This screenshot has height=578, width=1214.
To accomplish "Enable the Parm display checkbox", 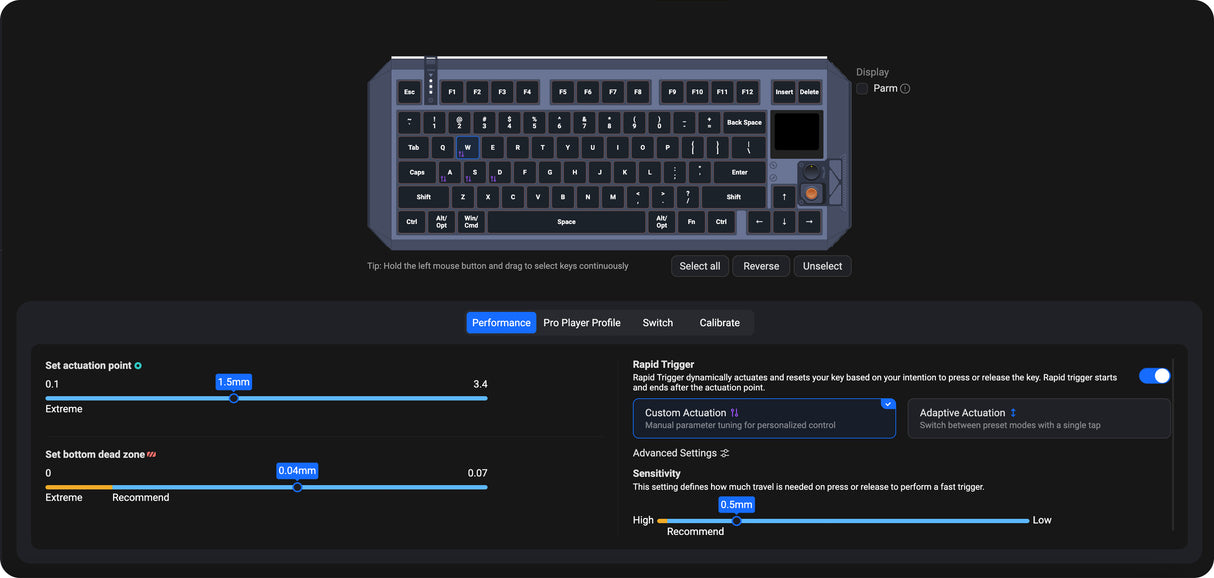I will (x=862, y=89).
